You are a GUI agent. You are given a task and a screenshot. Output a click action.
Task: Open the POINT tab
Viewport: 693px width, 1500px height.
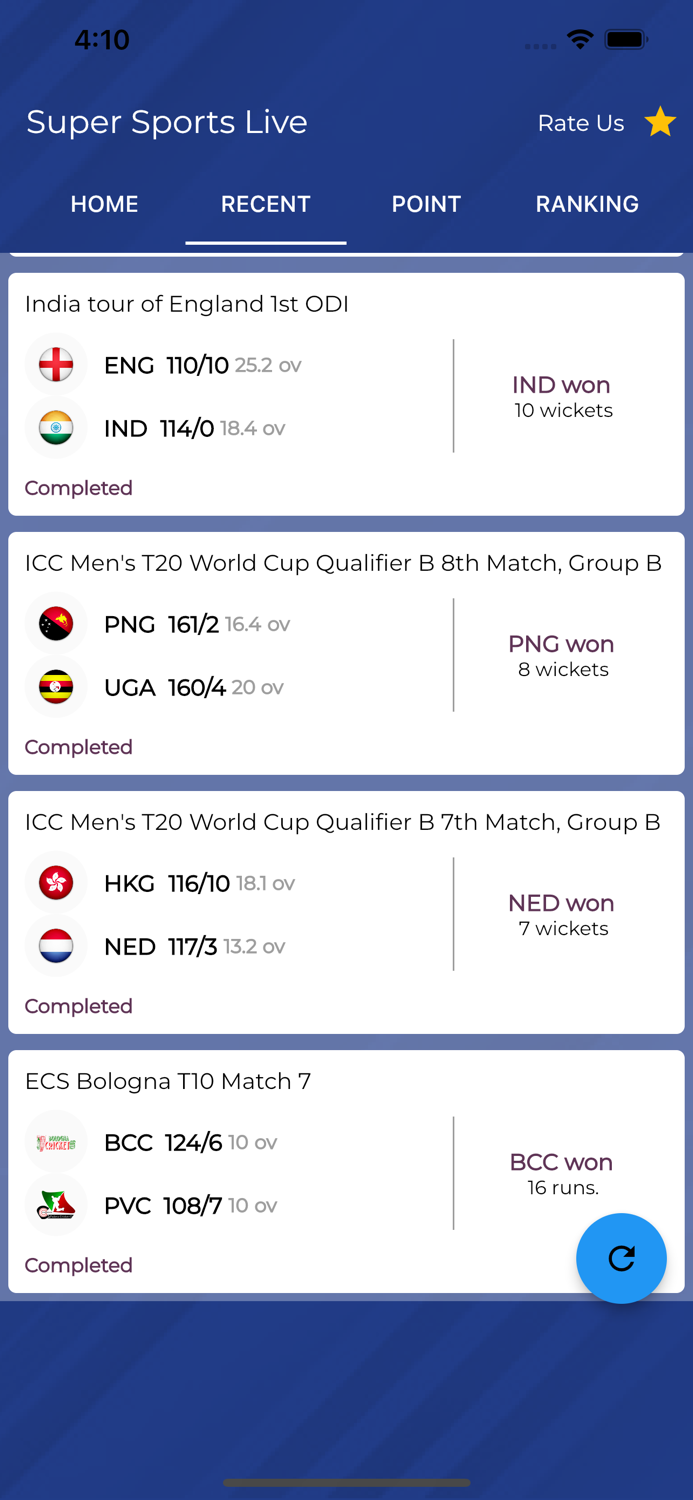pos(426,204)
